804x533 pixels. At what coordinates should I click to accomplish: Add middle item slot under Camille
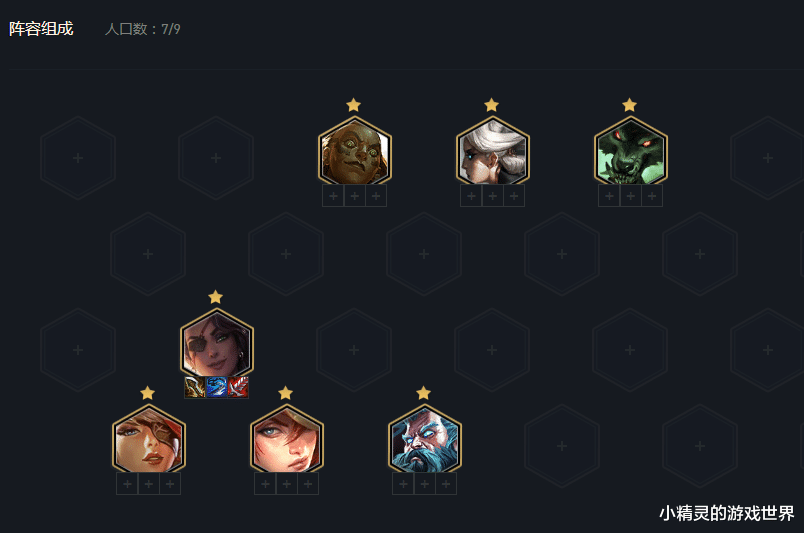(492, 196)
